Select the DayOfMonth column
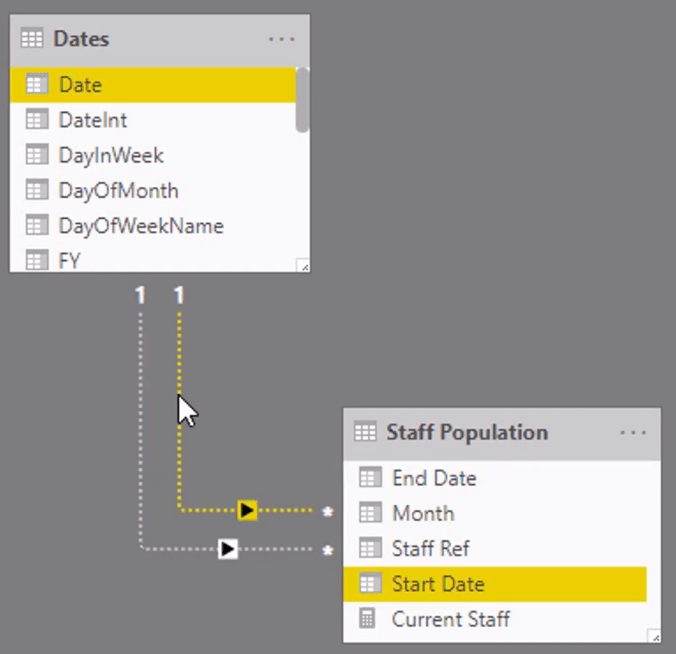This screenshot has height=654, width=676. click(153, 191)
